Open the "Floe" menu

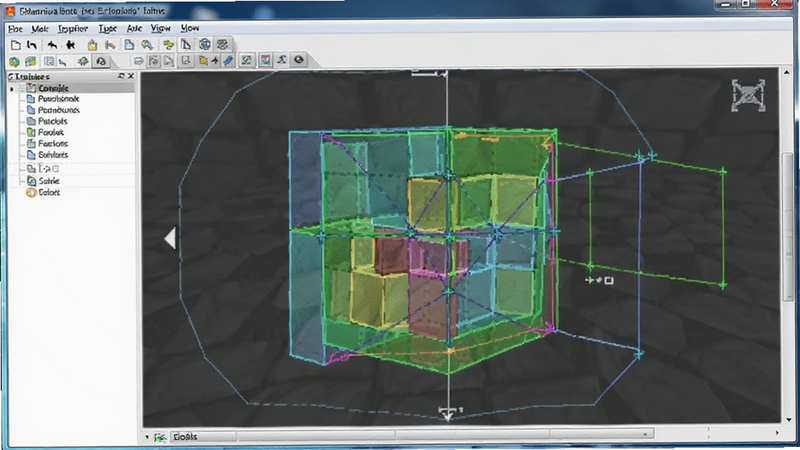(x=15, y=29)
